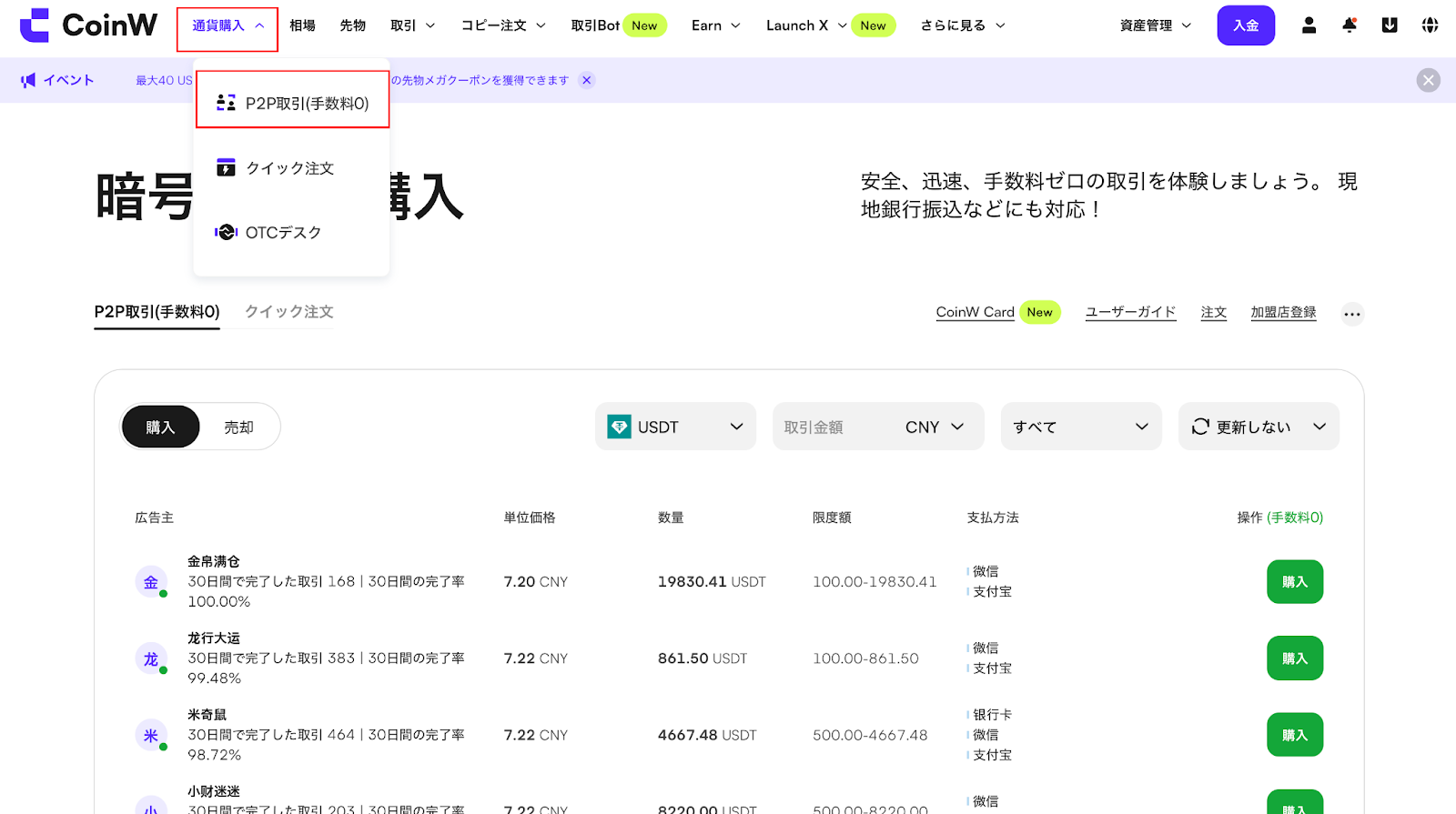Viewport: 1456px width, 814px height.
Task: Click the 米奇鼠 advertiser avatar
Action: tap(151, 735)
